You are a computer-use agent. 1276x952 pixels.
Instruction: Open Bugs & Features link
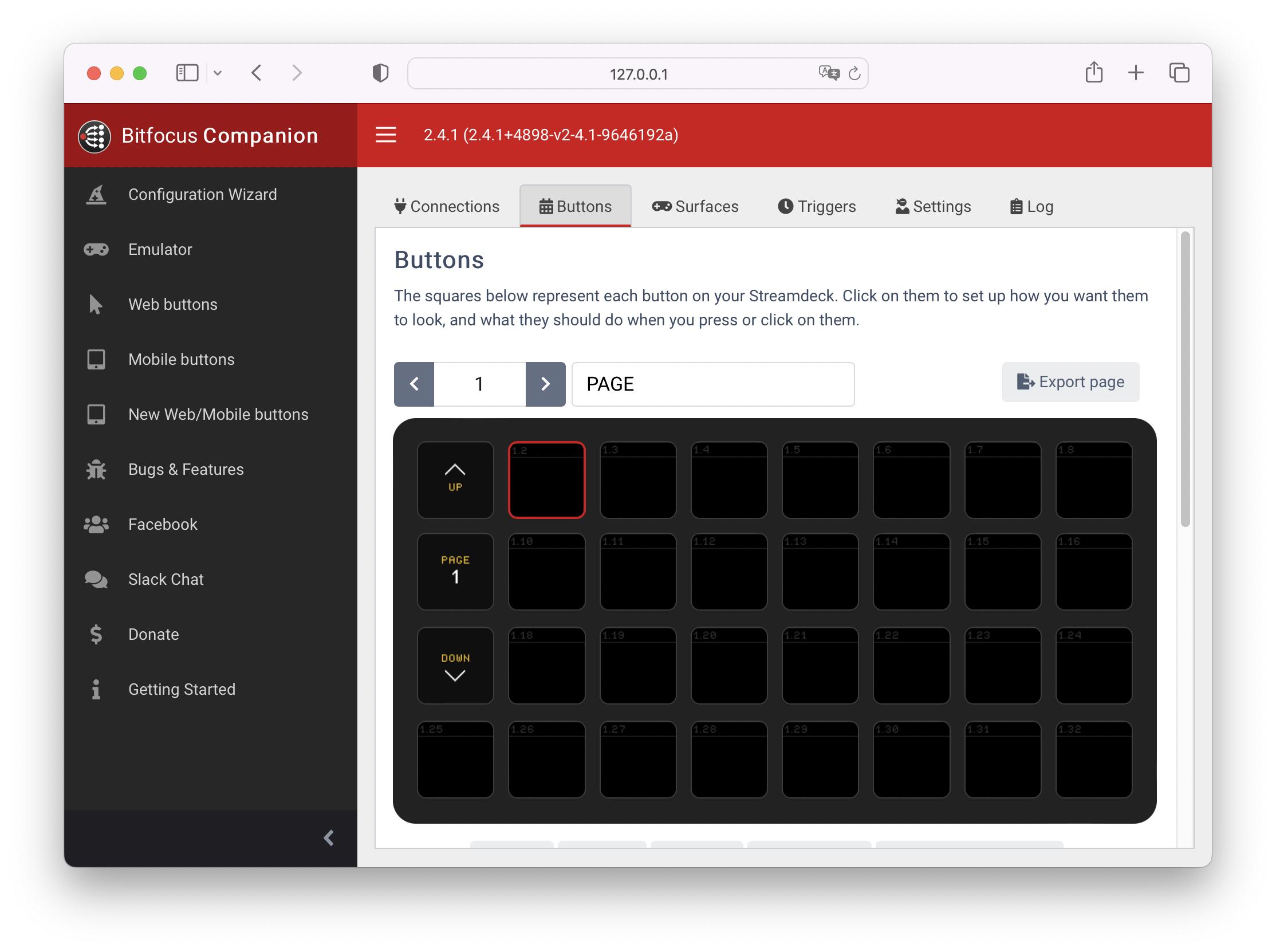[185, 470]
